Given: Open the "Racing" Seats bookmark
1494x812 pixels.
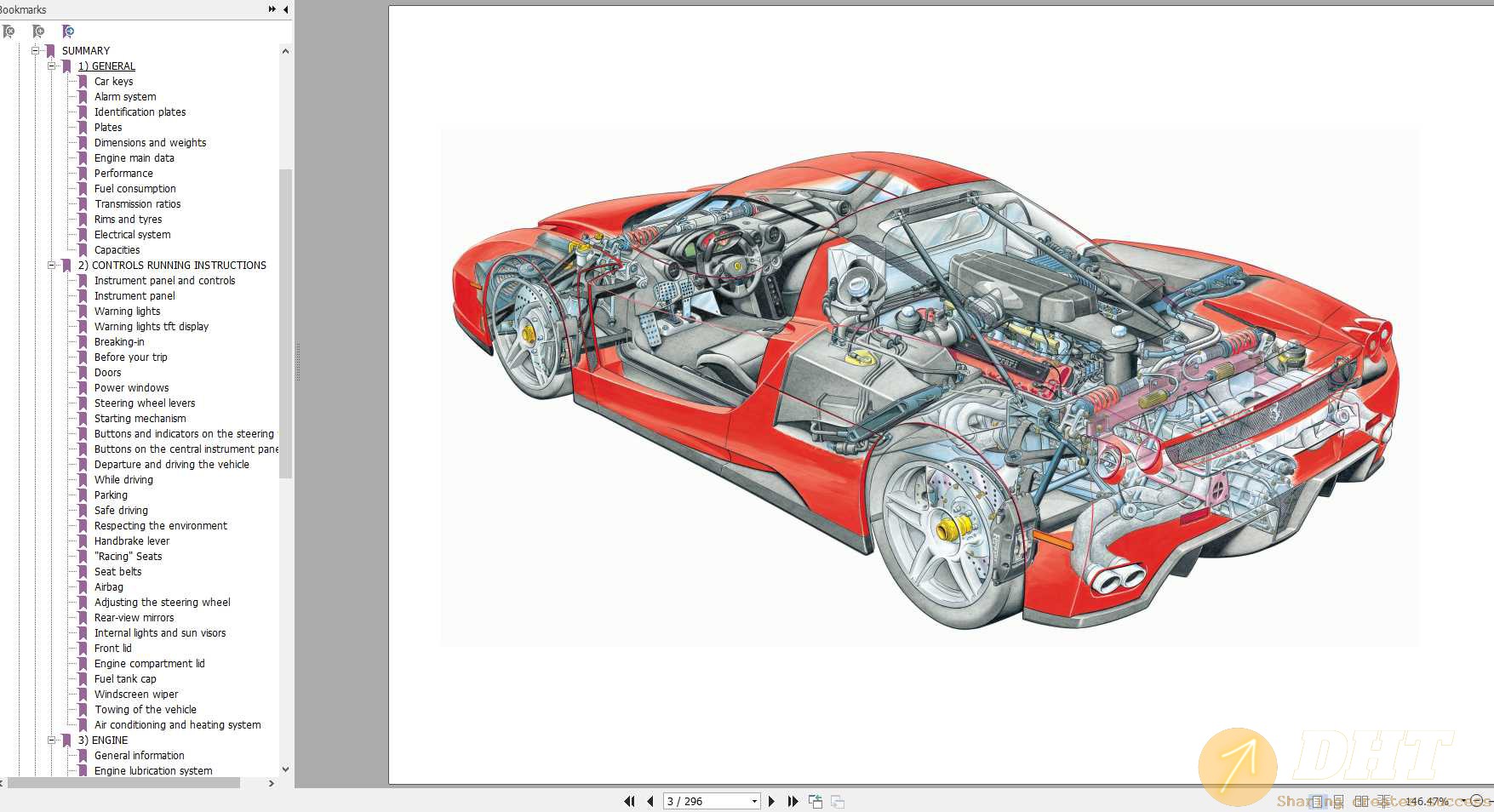Looking at the screenshot, I should click(x=128, y=556).
